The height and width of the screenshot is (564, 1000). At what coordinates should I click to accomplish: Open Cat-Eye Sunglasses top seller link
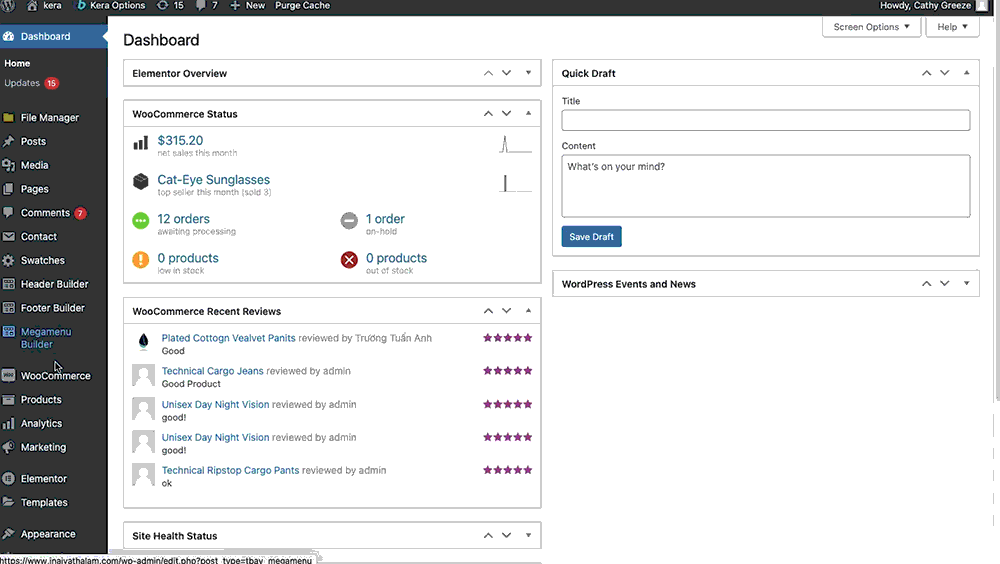pos(214,180)
